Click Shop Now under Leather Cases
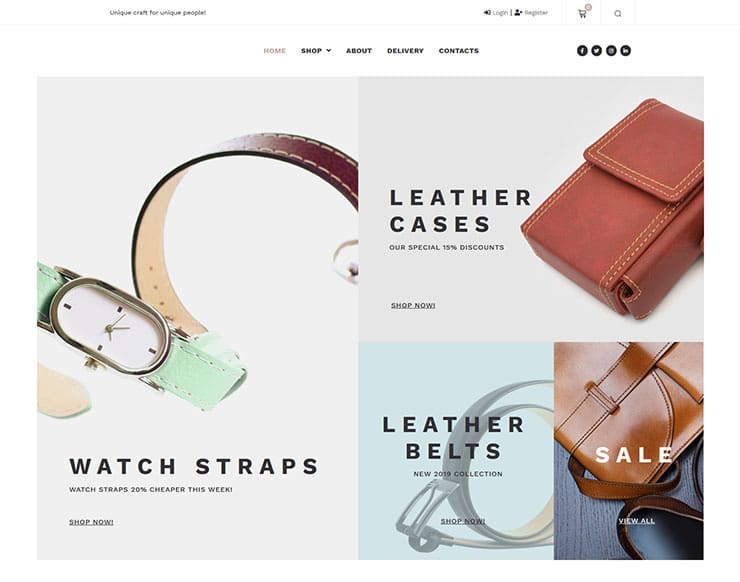Image resolution: width=740 pixels, height=582 pixels. (413, 305)
